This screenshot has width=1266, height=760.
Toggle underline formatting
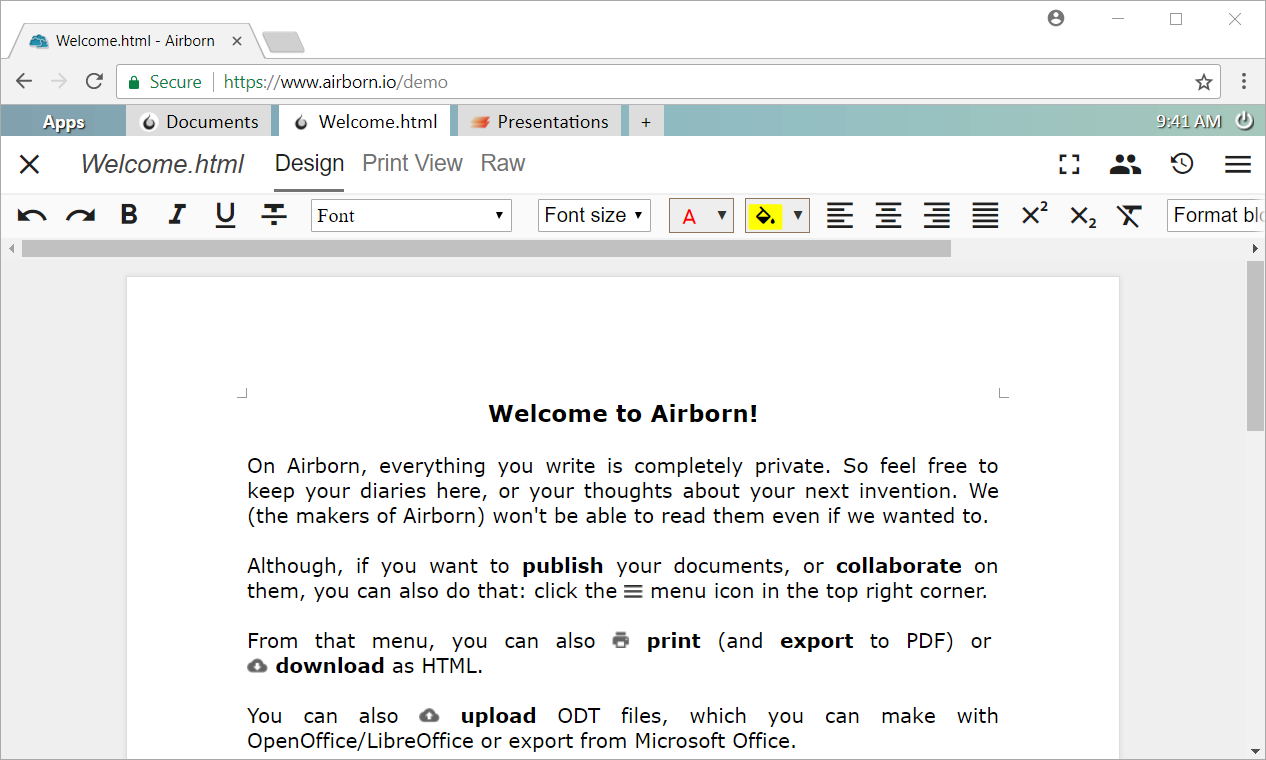pos(225,215)
